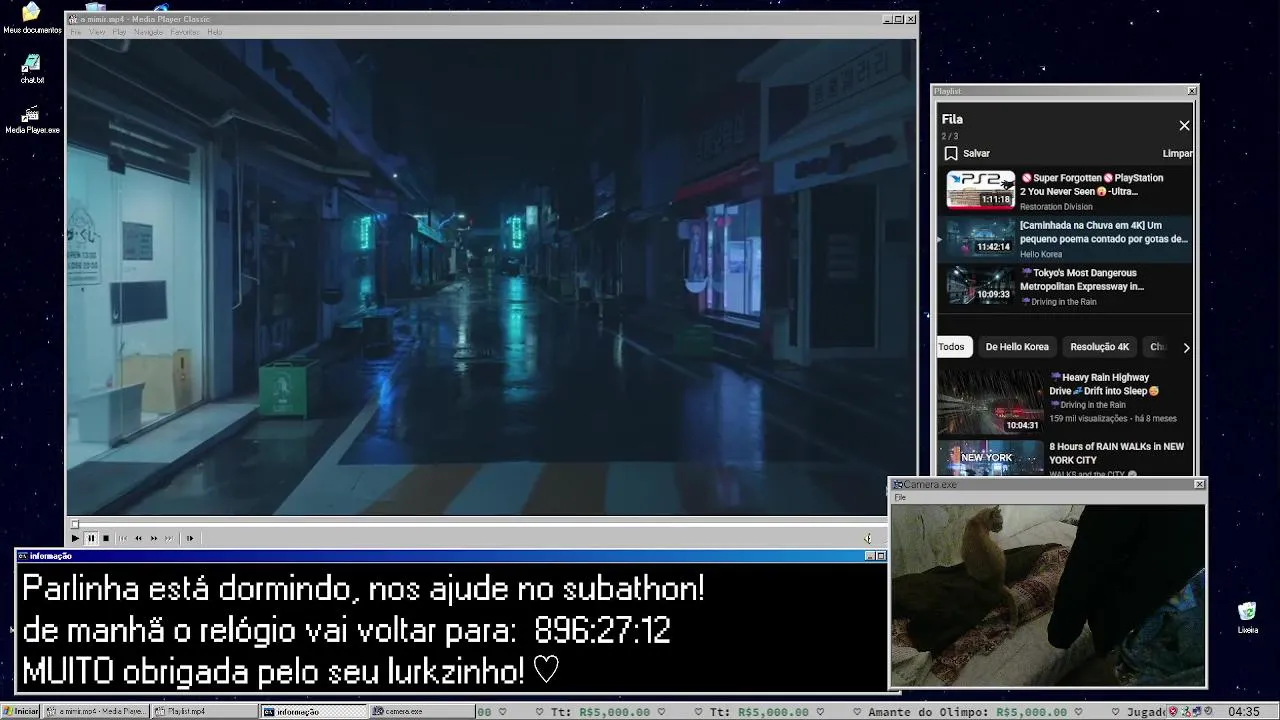The image size is (1280, 720).
Task: Open Heavy Rain Highway Drive video thumbnail
Action: [990, 401]
